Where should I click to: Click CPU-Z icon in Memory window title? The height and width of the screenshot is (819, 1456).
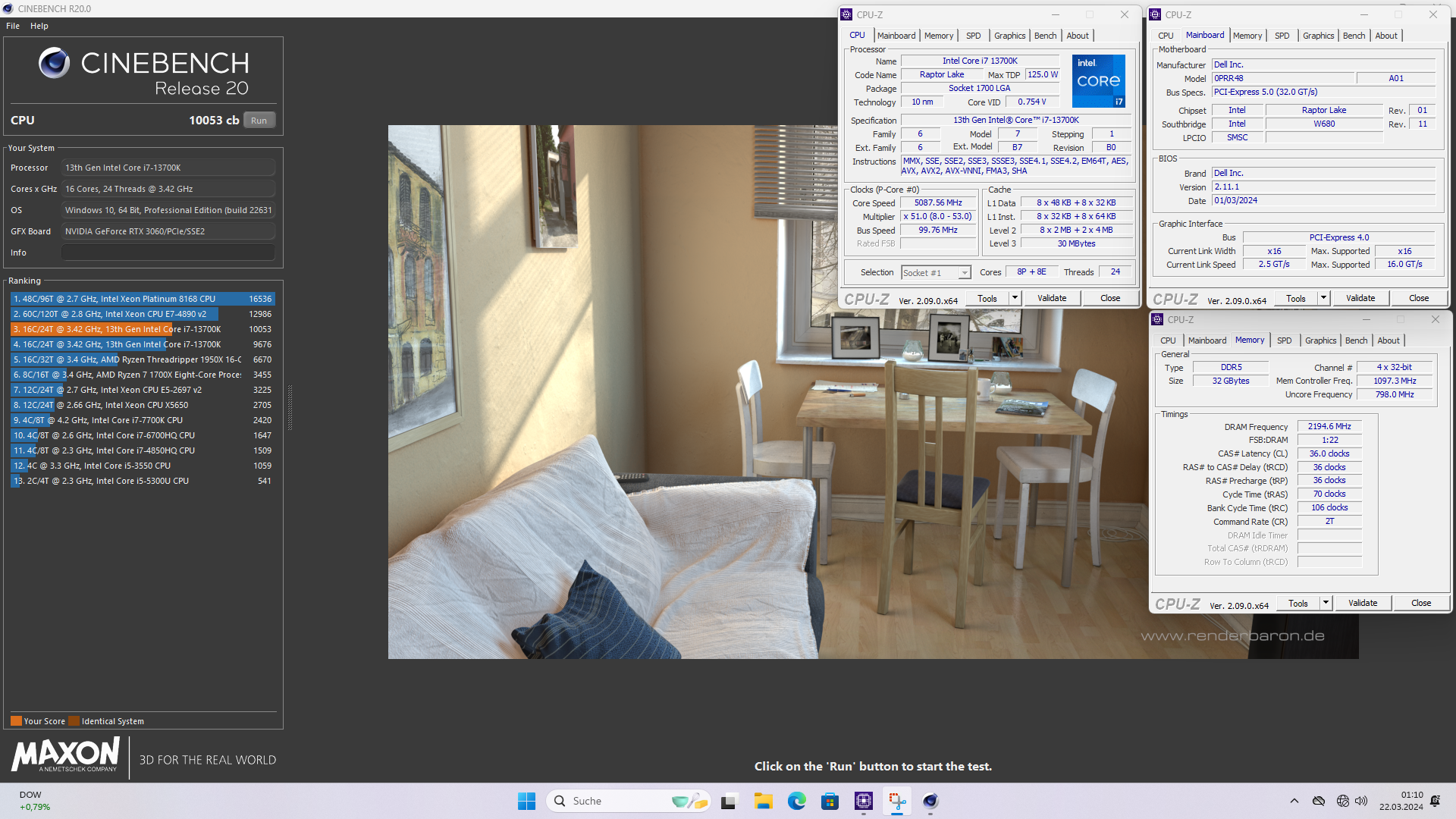1158,319
